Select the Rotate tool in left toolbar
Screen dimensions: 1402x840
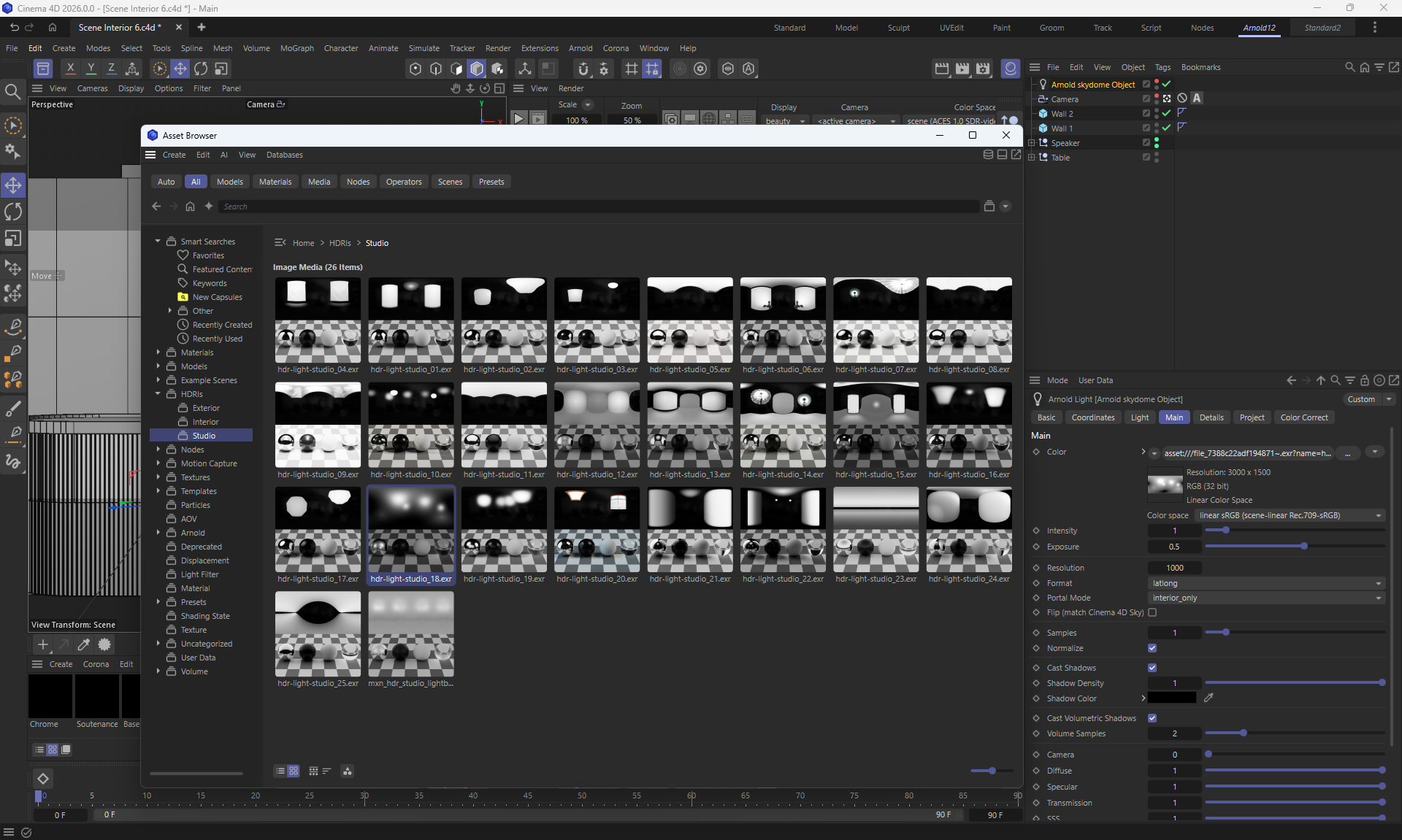click(13, 212)
